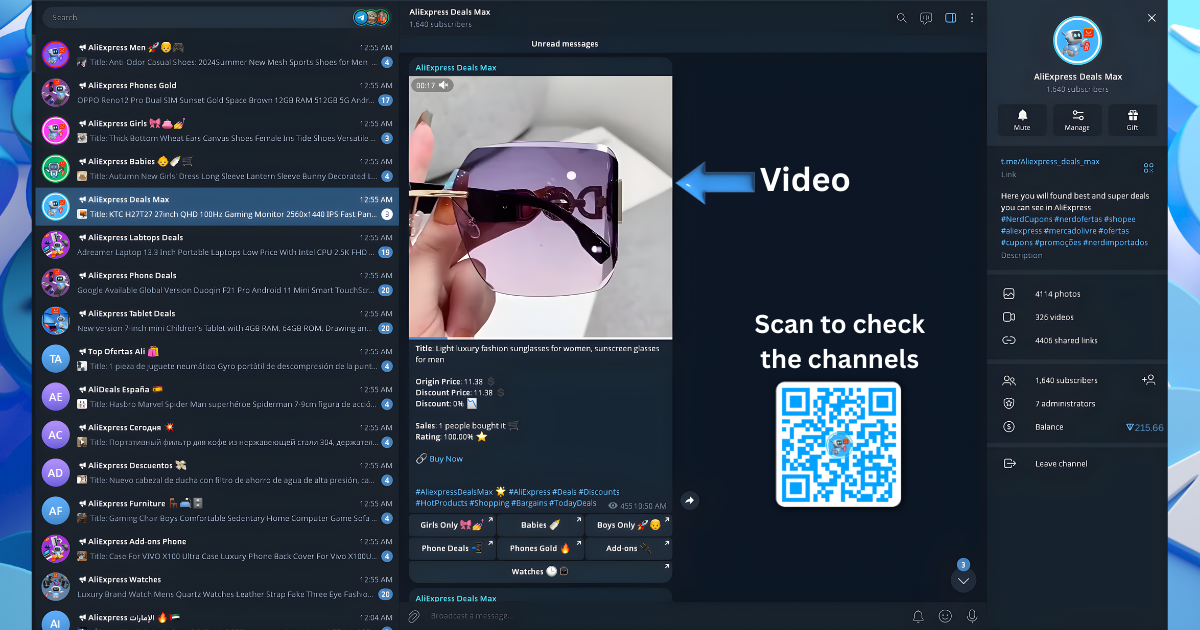Open the AliExpress Watches chat
Image resolution: width=1200 pixels, height=630 pixels.
tap(217, 586)
